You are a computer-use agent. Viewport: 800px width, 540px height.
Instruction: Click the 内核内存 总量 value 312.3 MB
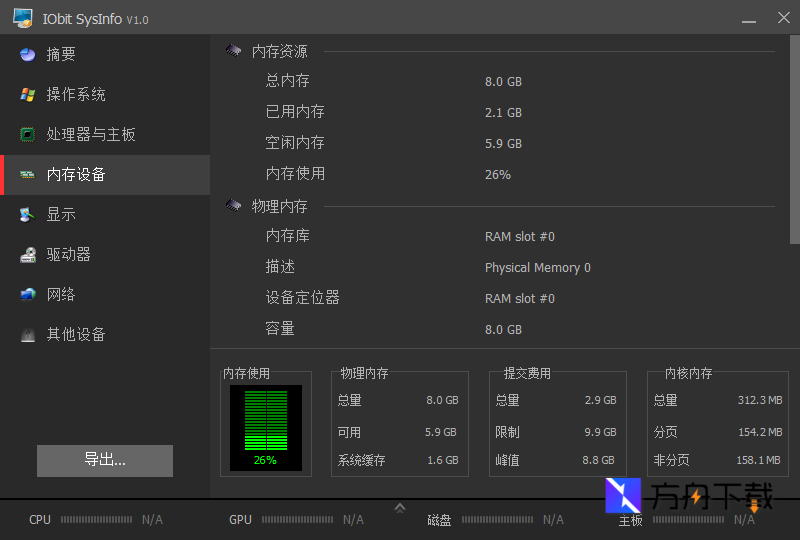click(760, 400)
